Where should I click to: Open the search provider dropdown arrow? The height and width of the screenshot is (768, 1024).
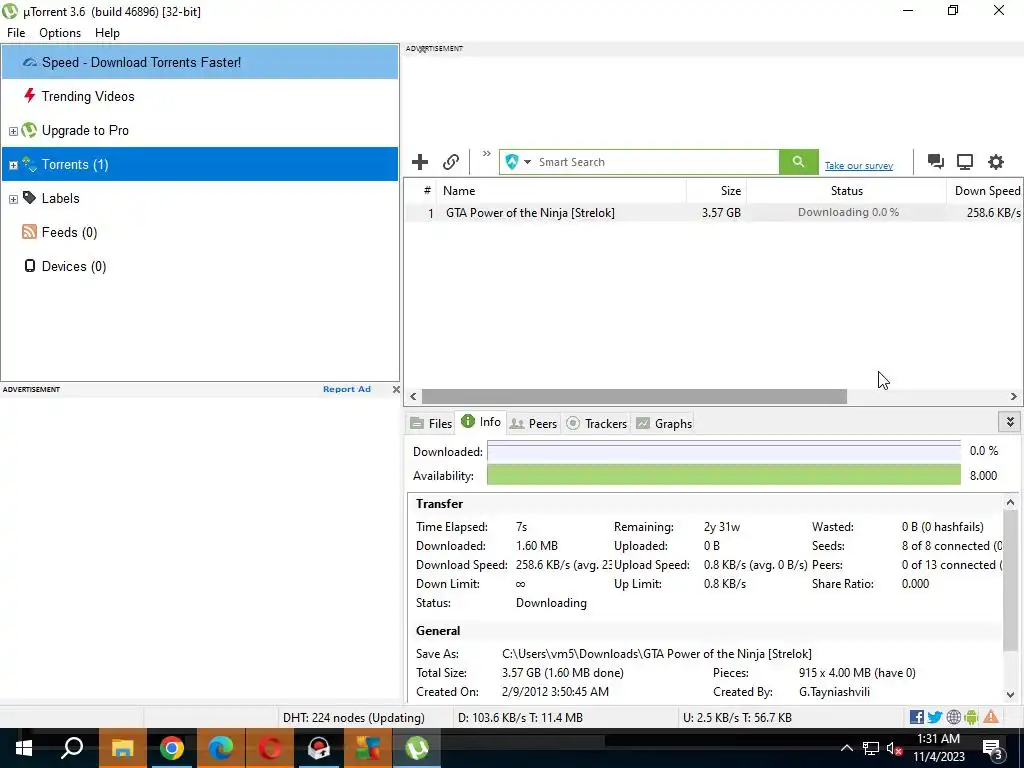[x=527, y=162]
